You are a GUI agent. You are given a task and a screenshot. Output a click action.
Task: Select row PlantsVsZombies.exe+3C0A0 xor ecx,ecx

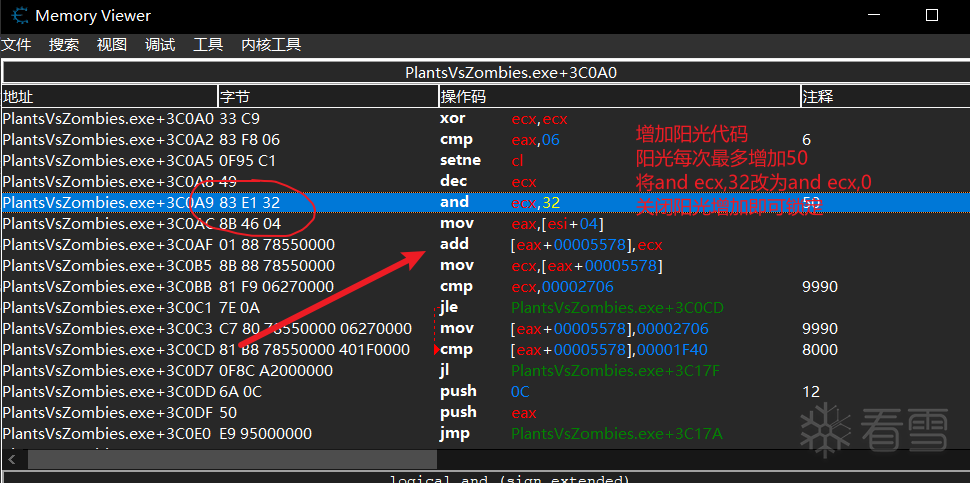click(485, 119)
